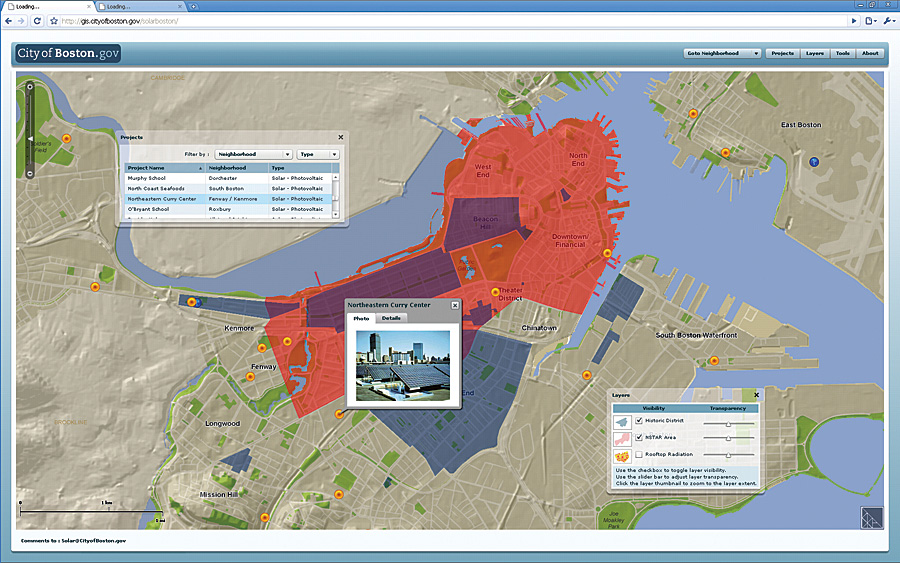
Task: Reload the page with the refresh icon
Action: 37,21
